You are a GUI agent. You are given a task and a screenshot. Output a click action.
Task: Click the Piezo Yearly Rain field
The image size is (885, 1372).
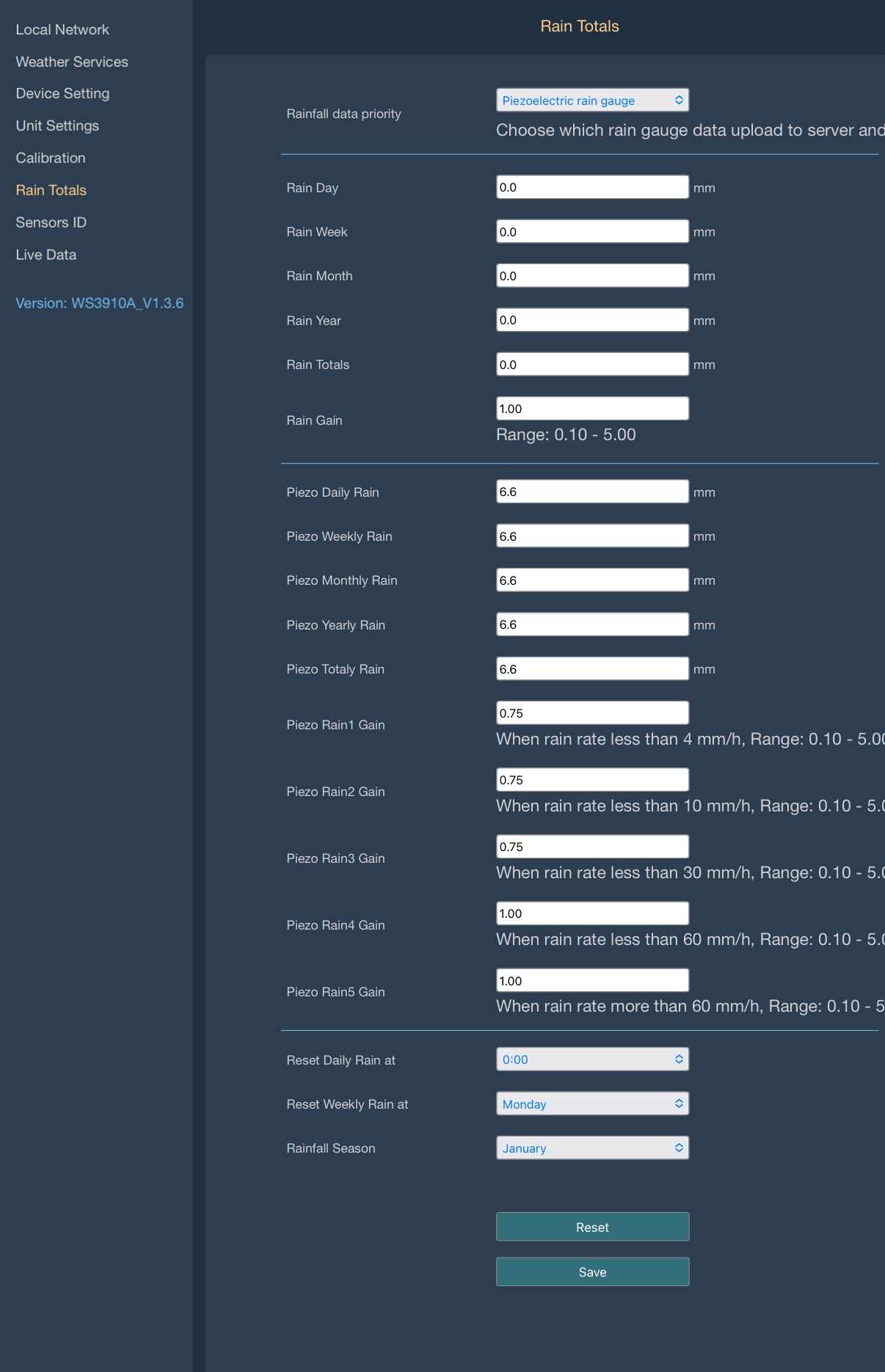592,624
